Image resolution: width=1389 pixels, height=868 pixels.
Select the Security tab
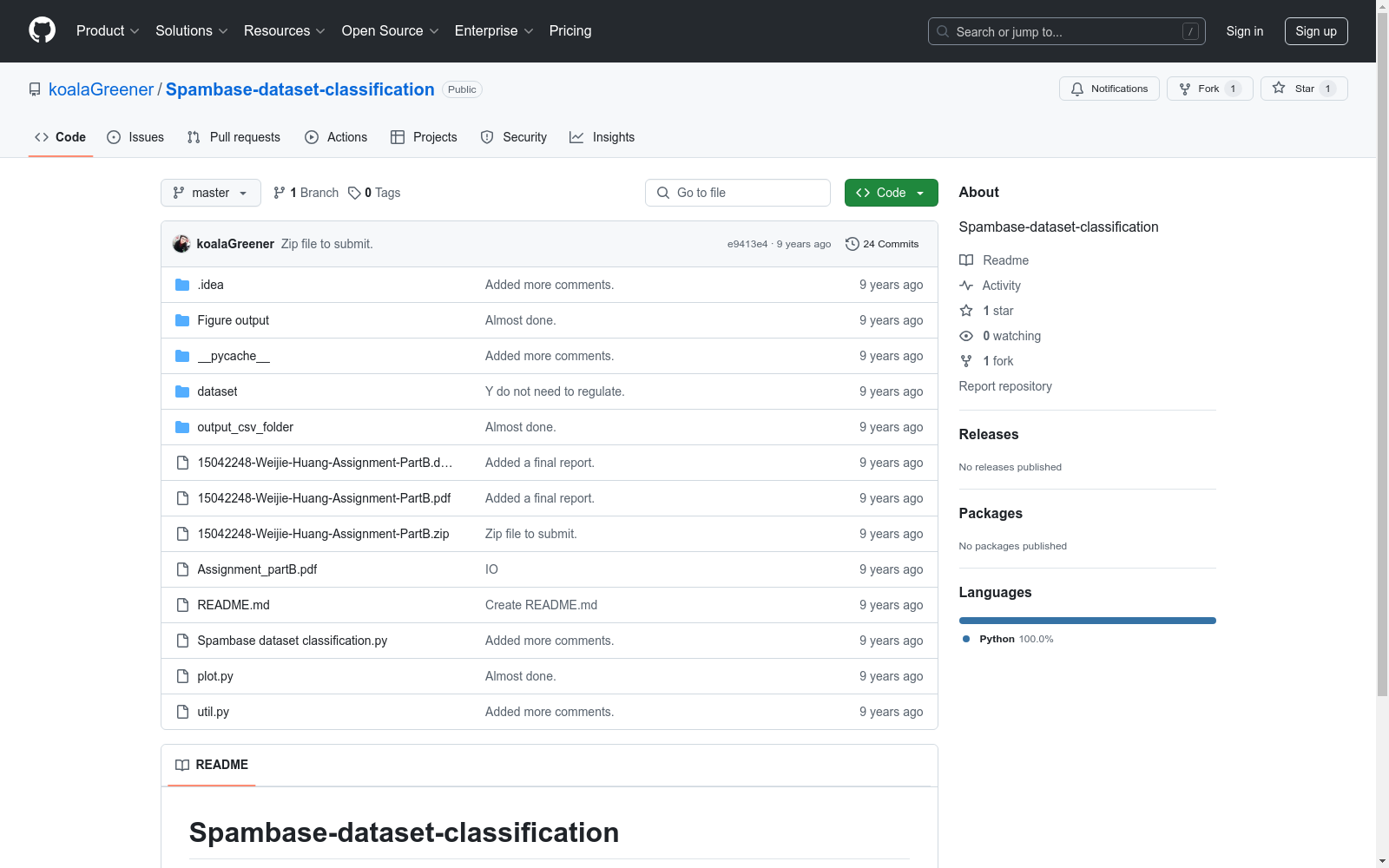click(514, 137)
